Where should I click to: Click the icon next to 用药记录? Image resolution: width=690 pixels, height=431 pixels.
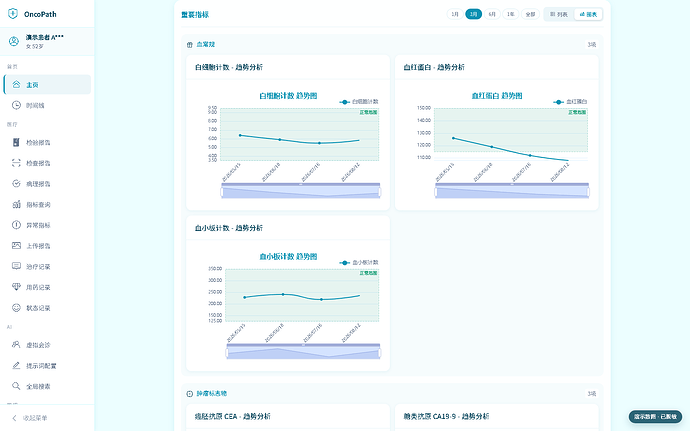(x=16, y=287)
